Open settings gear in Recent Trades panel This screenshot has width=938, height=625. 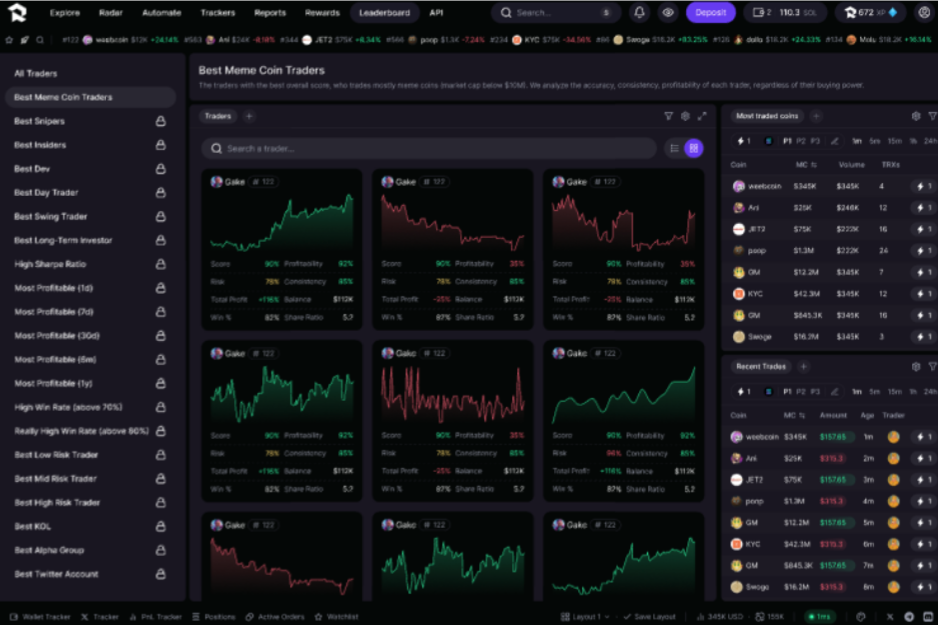point(916,367)
